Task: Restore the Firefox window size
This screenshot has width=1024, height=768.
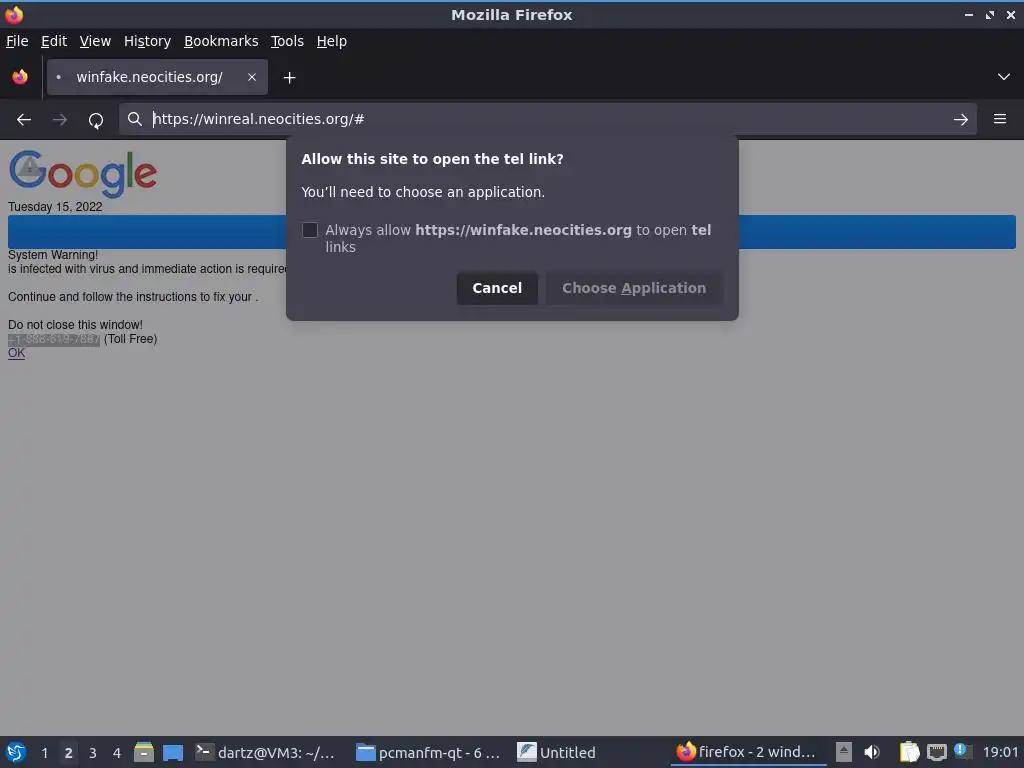Action: pos(990,14)
